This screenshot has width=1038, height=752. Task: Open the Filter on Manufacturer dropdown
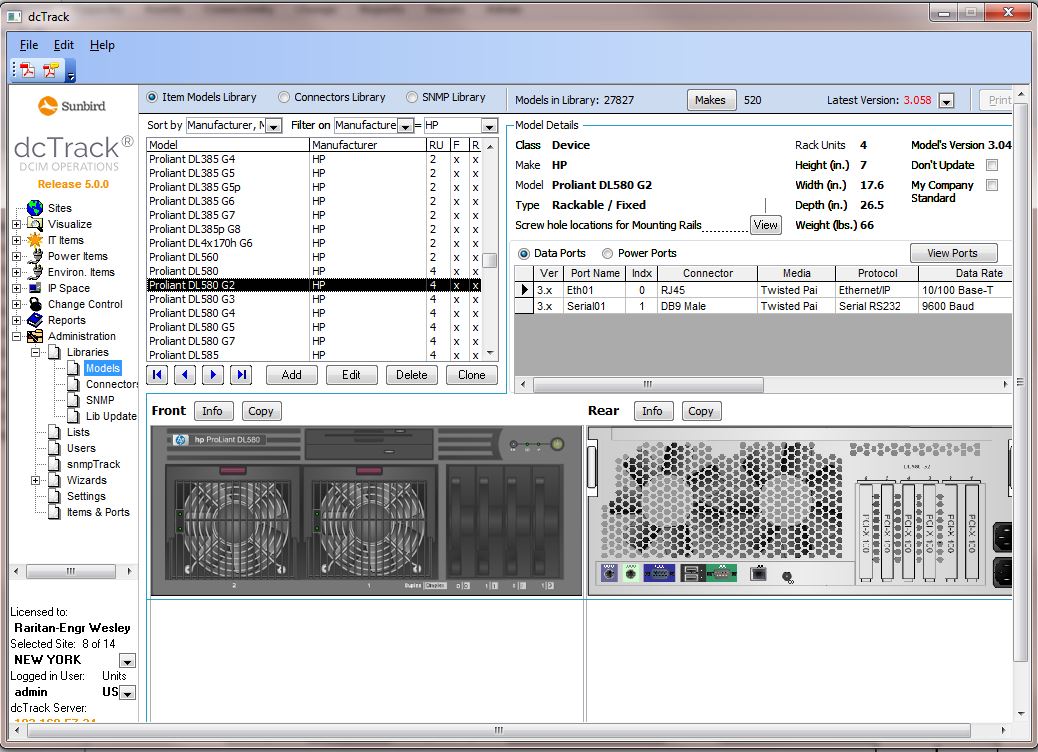coord(406,126)
